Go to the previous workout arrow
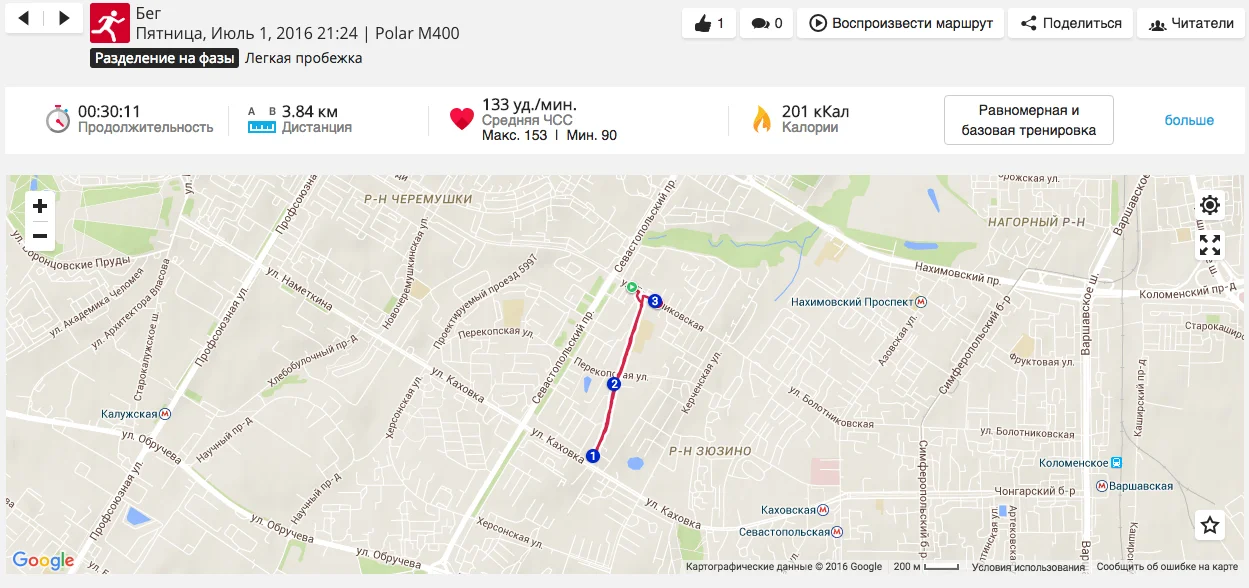This screenshot has width=1249, height=588. click(x=25, y=18)
